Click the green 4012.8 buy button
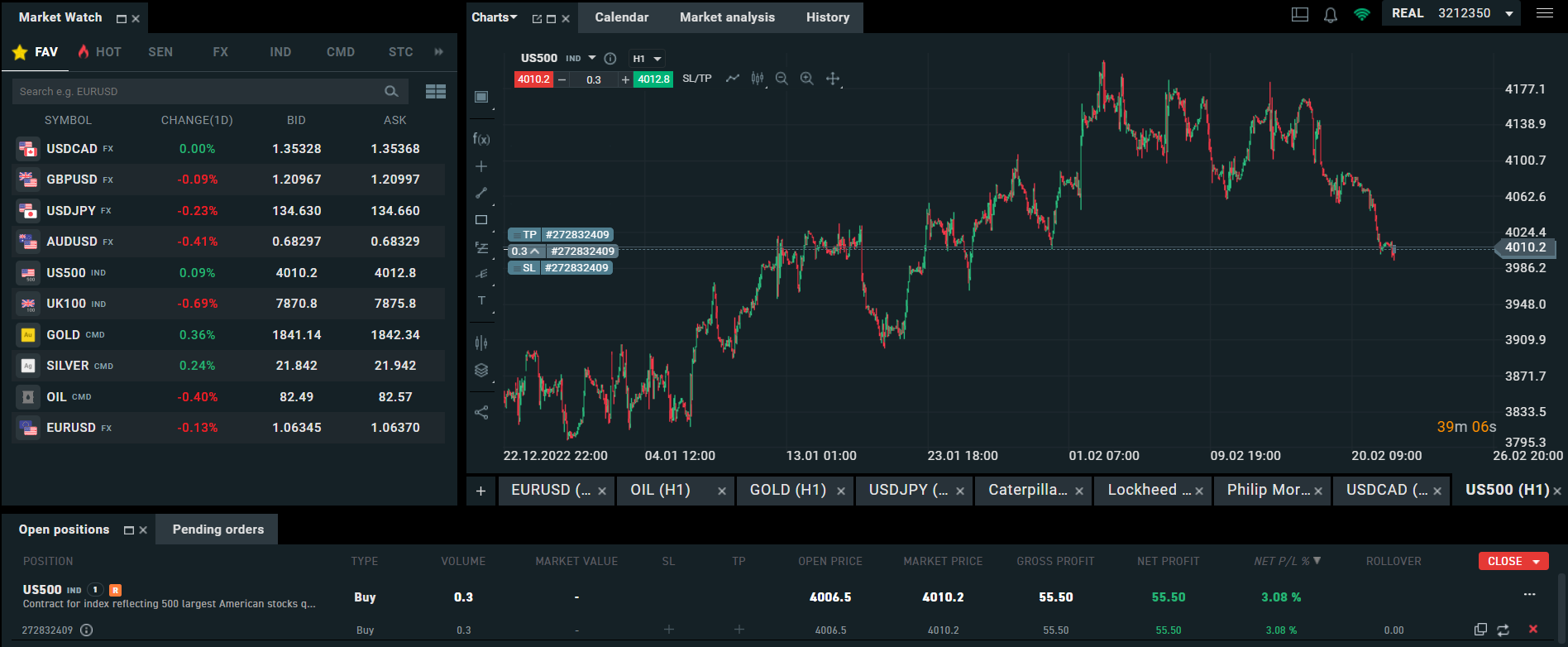 [x=653, y=79]
